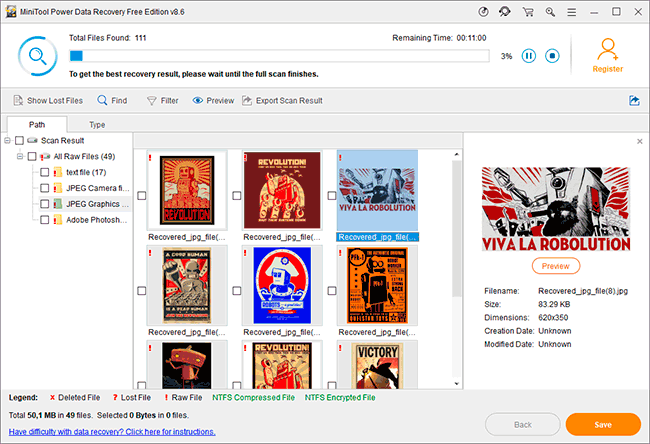Open the shopping cart icon in title bar
Image resolution: width=650 pixels, height=444 pixels.
[528, 12]
